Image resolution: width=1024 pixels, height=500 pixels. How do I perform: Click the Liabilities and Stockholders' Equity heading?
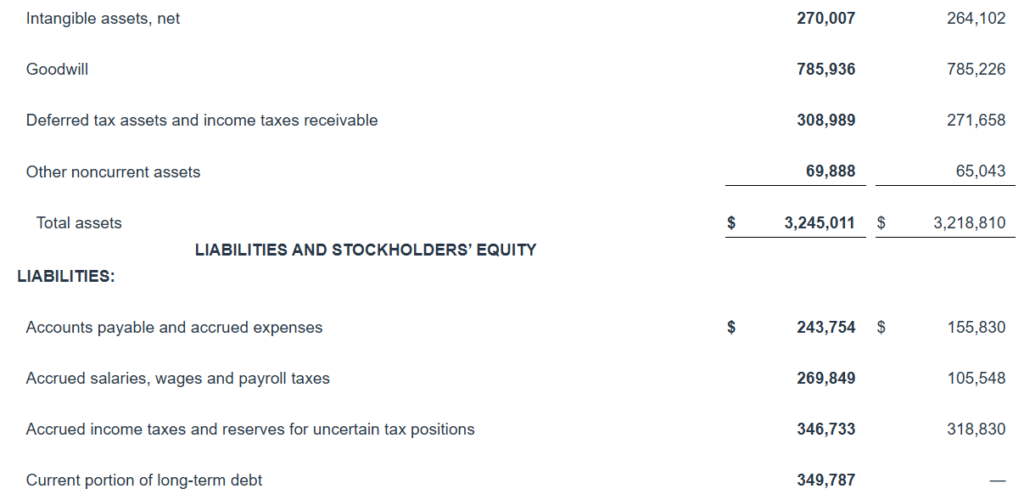365,250
